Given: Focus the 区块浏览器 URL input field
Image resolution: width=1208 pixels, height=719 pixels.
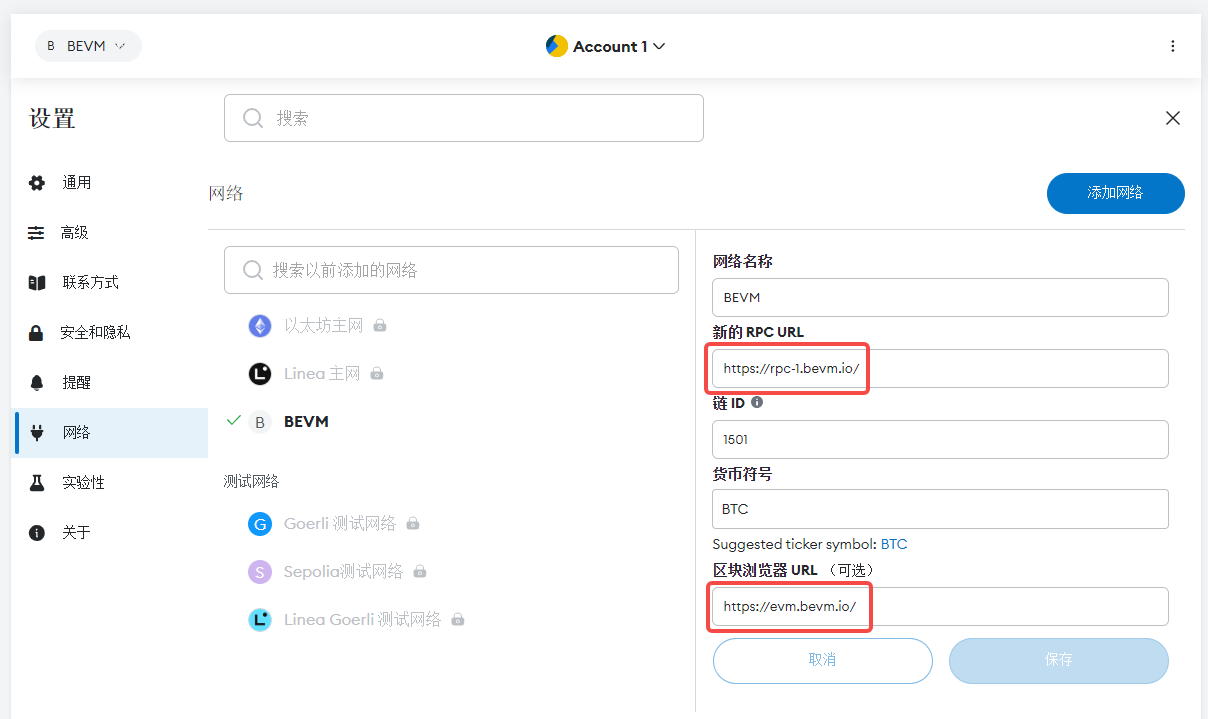Looking at the screenshot, I should point(940,606).
